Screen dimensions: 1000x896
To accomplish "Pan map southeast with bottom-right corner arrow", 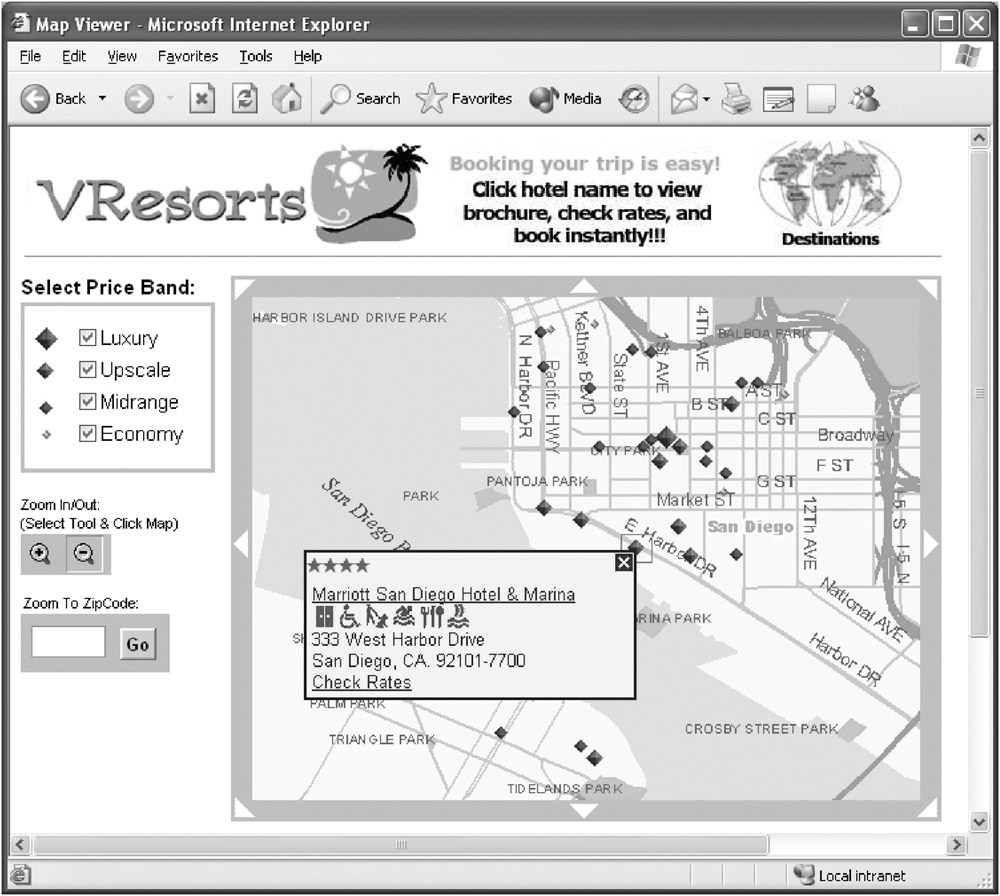I will [x=928, y=808].
